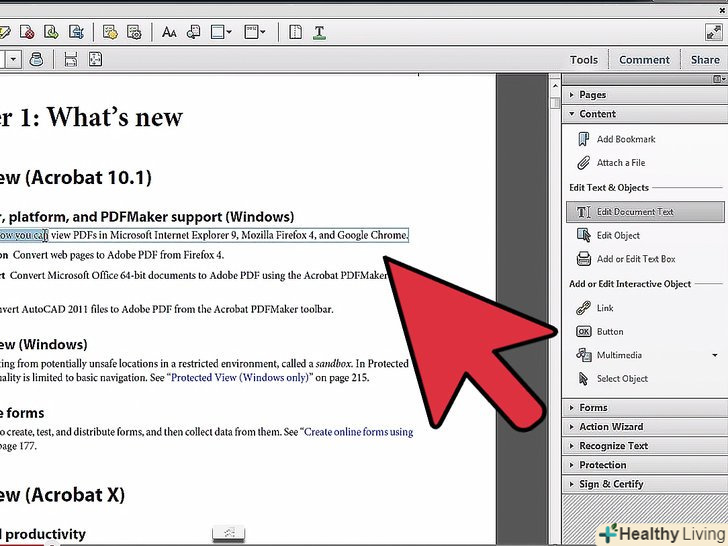Click the Select Object arrow icon
The width and height of the screenshot is (728, 546).
[583, 379]
